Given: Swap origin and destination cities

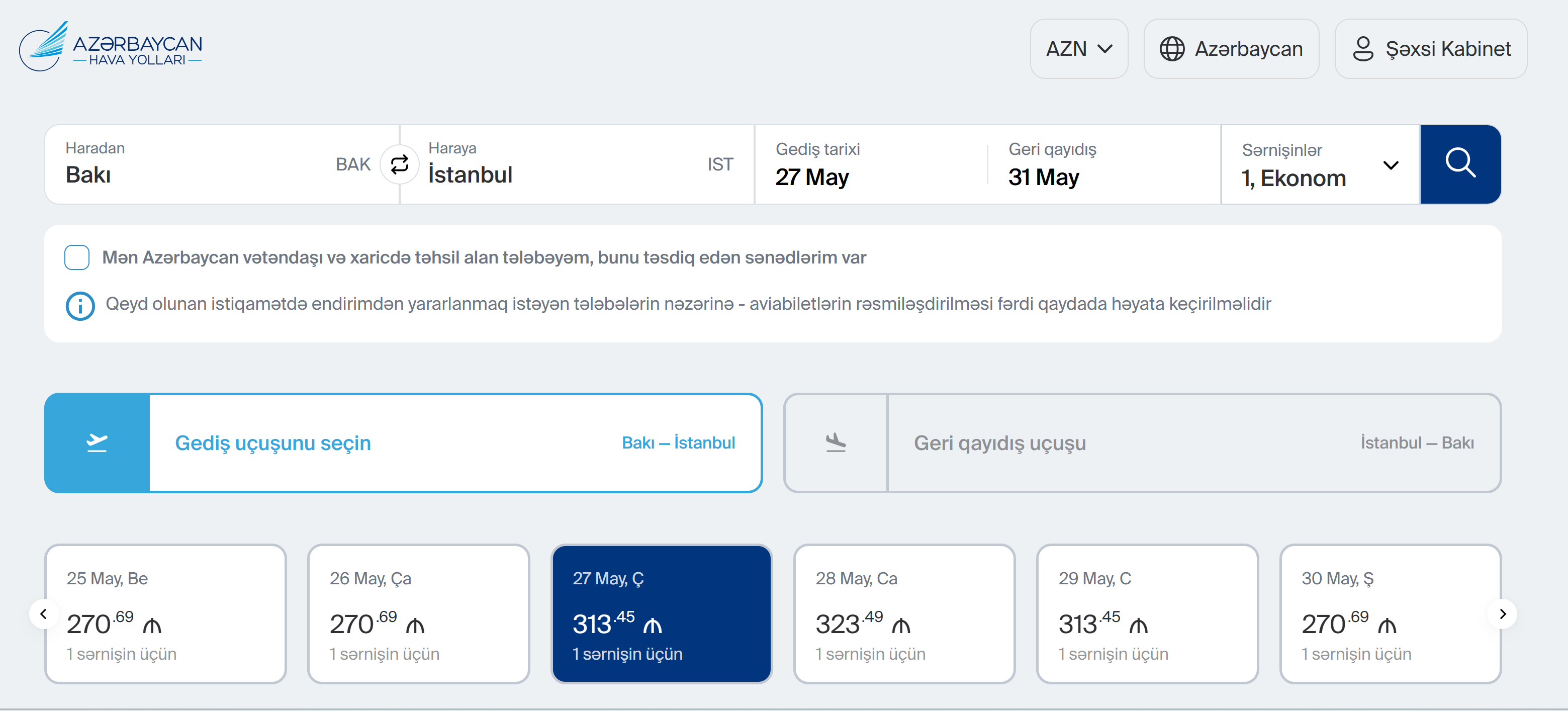Looking at the screenshot, I should [399, 164].
